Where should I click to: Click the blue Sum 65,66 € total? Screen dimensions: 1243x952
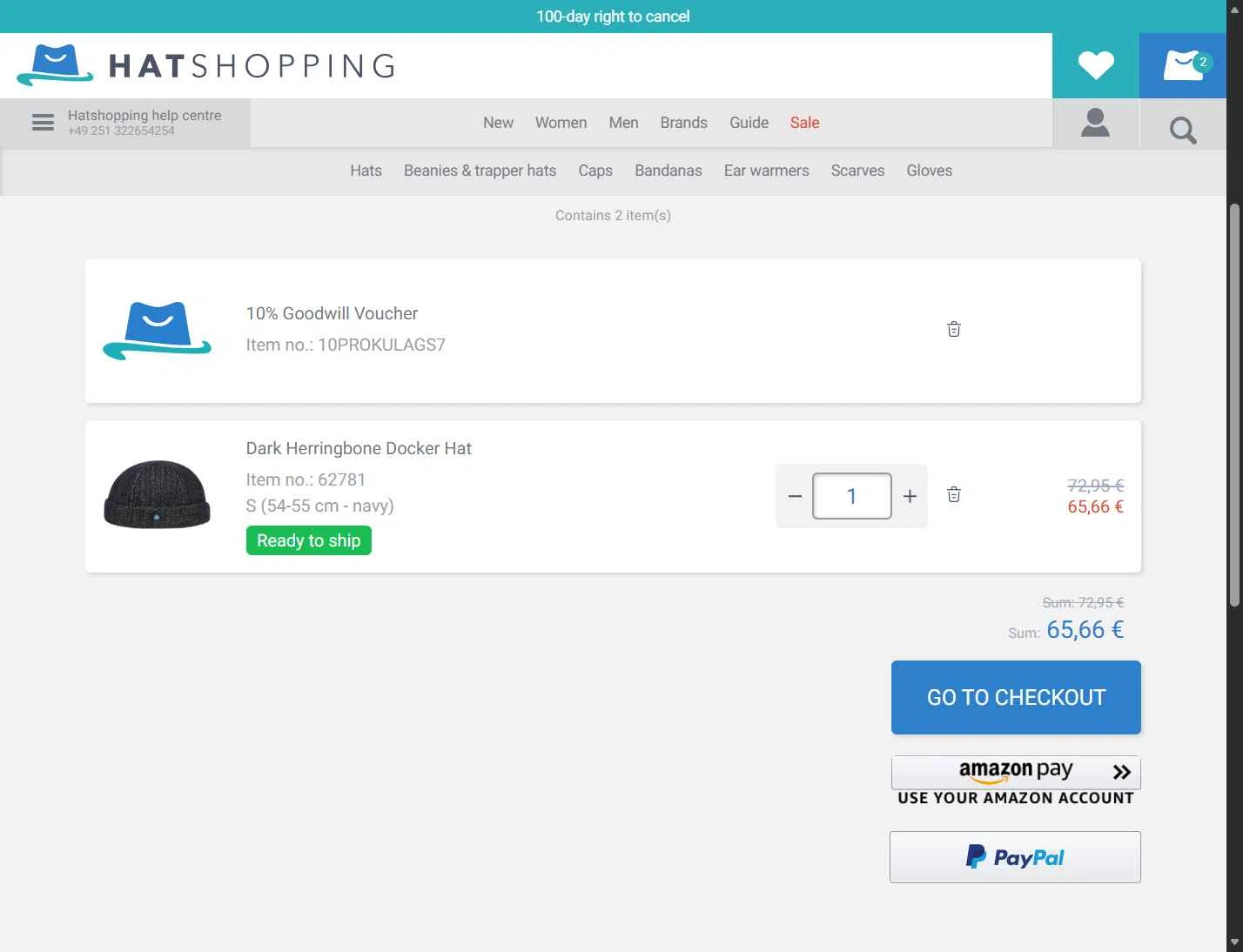point(1066,630)
